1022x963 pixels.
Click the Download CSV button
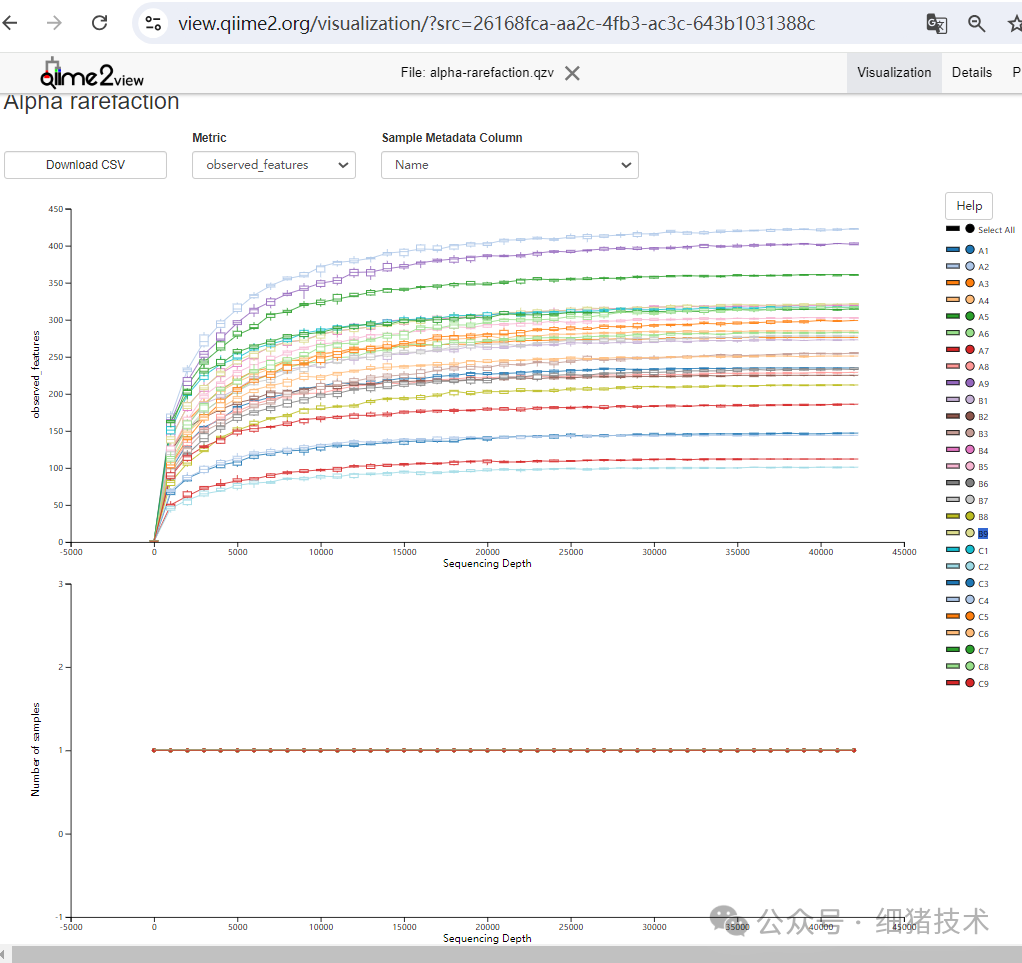click(x=85, y=165)
